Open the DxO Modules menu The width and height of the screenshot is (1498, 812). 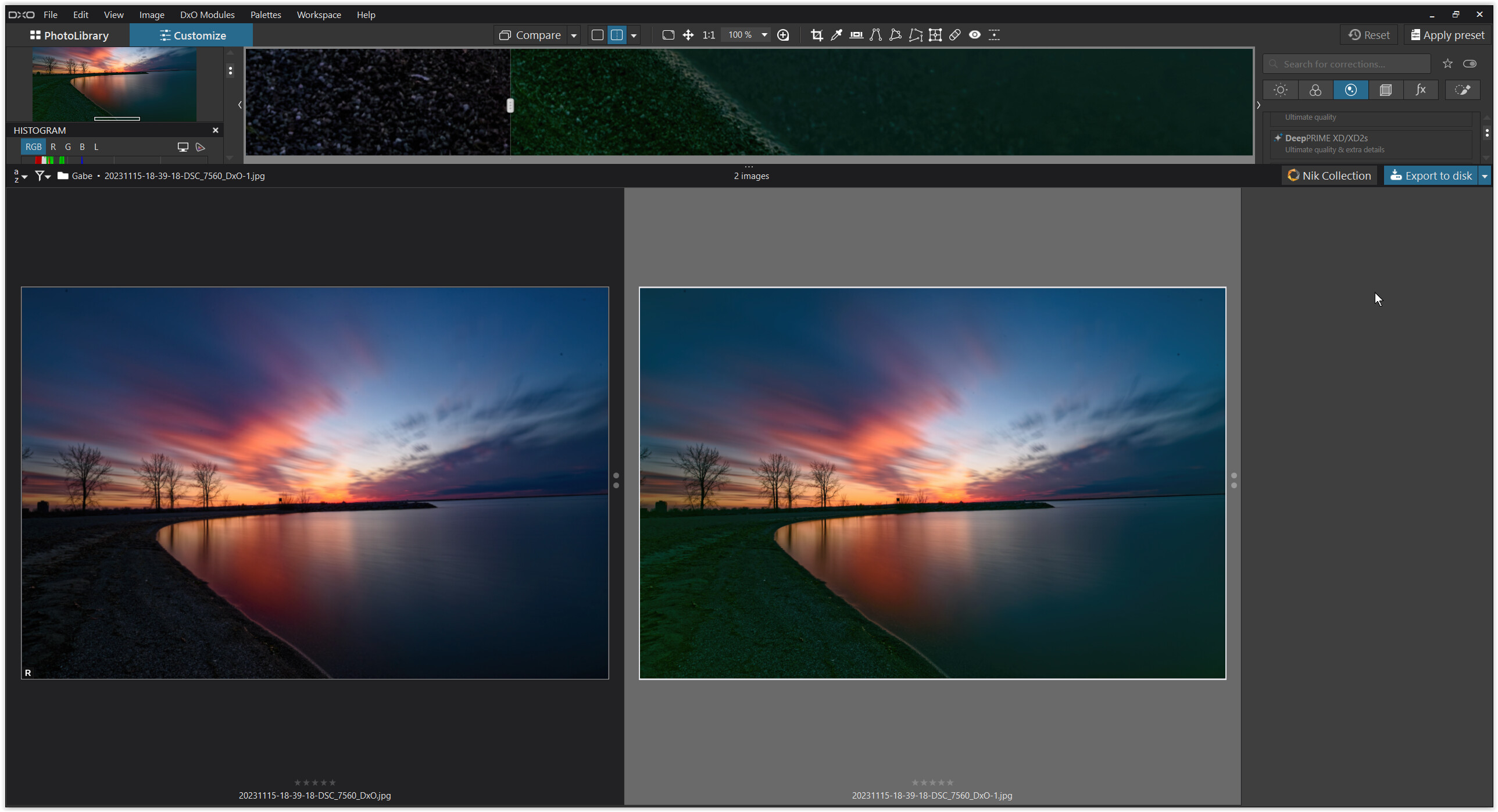click(207, 15)
